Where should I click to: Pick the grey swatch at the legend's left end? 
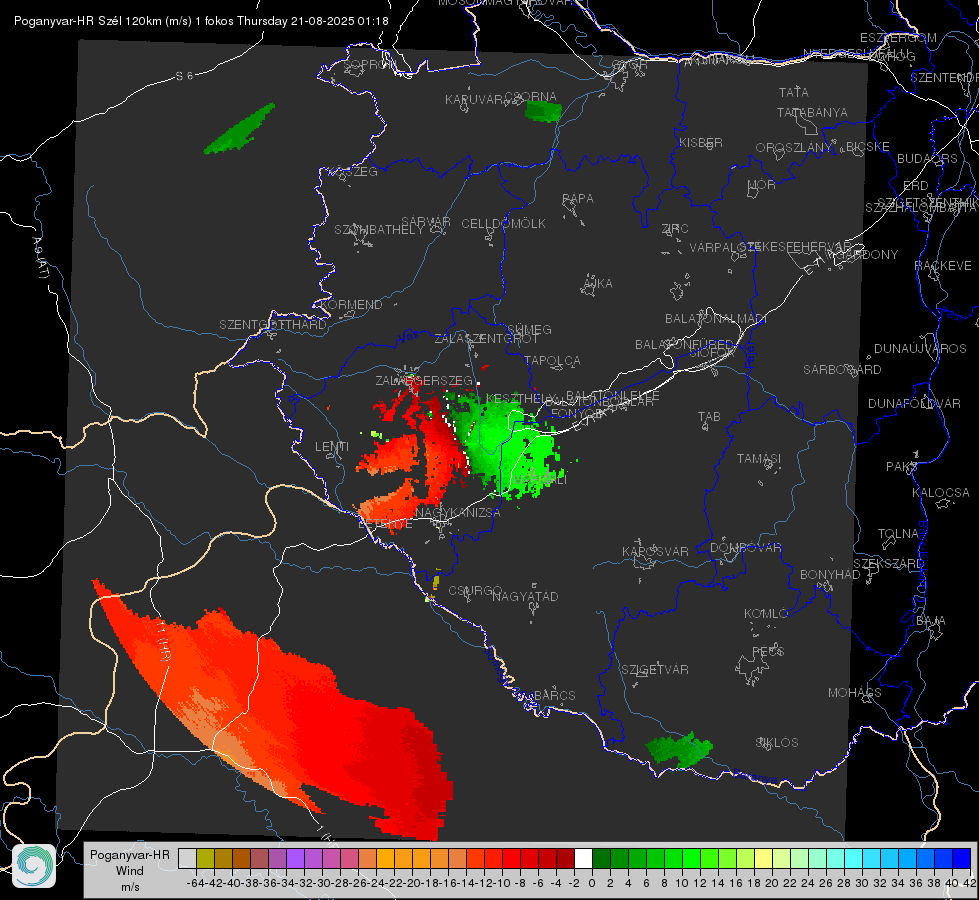point(187,859)
